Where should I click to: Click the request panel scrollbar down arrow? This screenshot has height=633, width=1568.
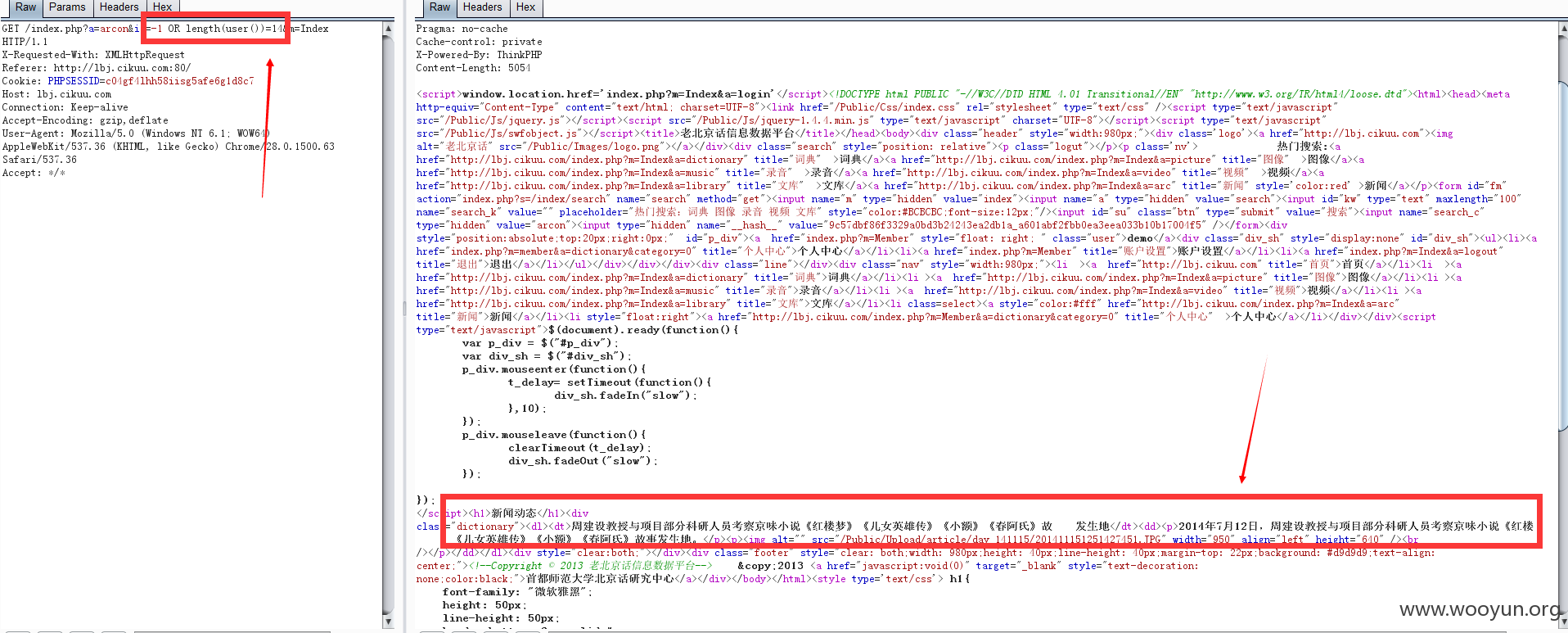[388, 622]
